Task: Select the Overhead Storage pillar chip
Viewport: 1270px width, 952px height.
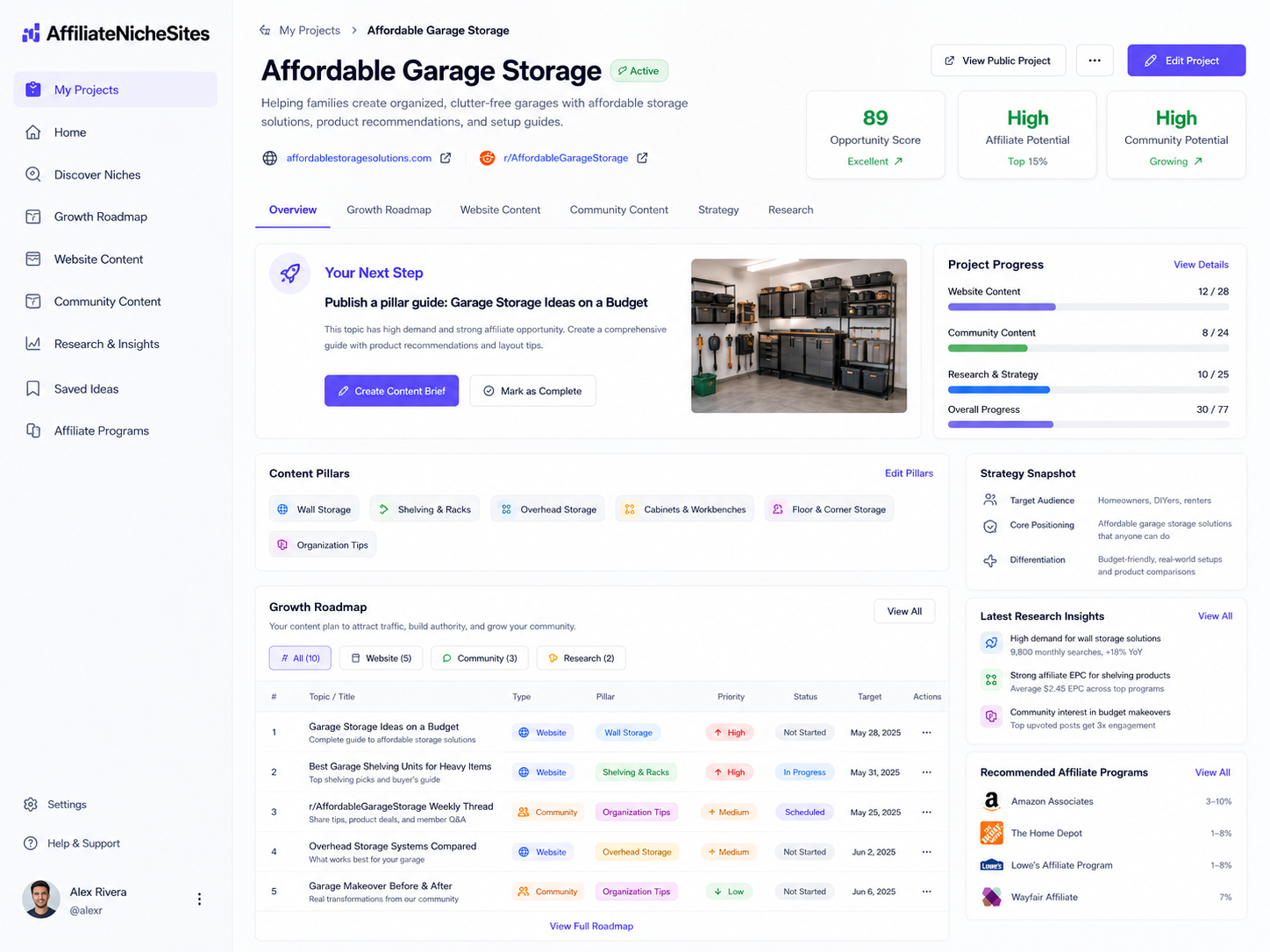Action: click(x=548, y=509)
